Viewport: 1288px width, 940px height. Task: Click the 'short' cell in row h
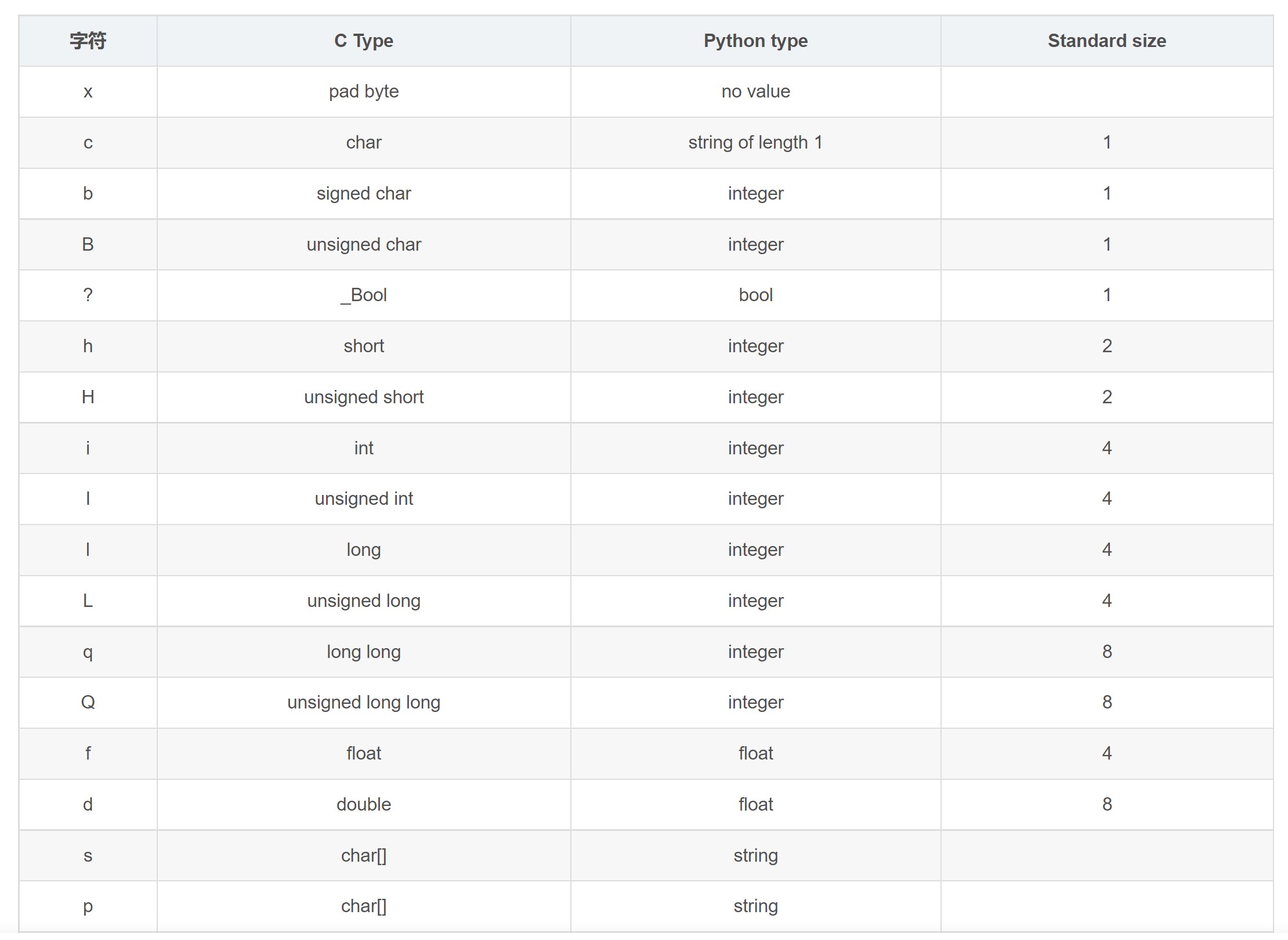coord(364,346)
